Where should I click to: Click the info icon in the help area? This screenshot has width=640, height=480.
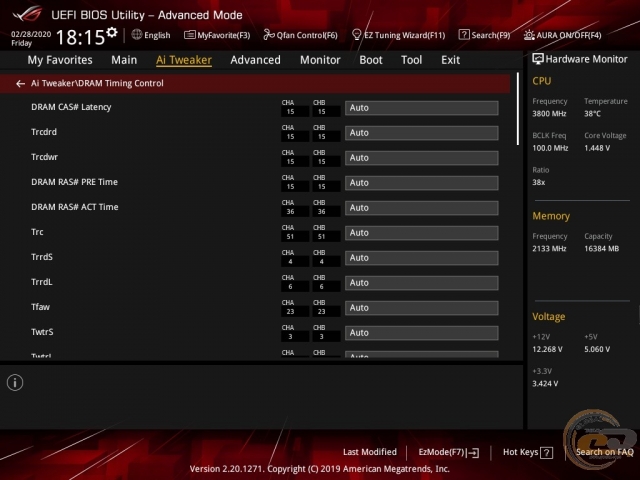(15, 382)
